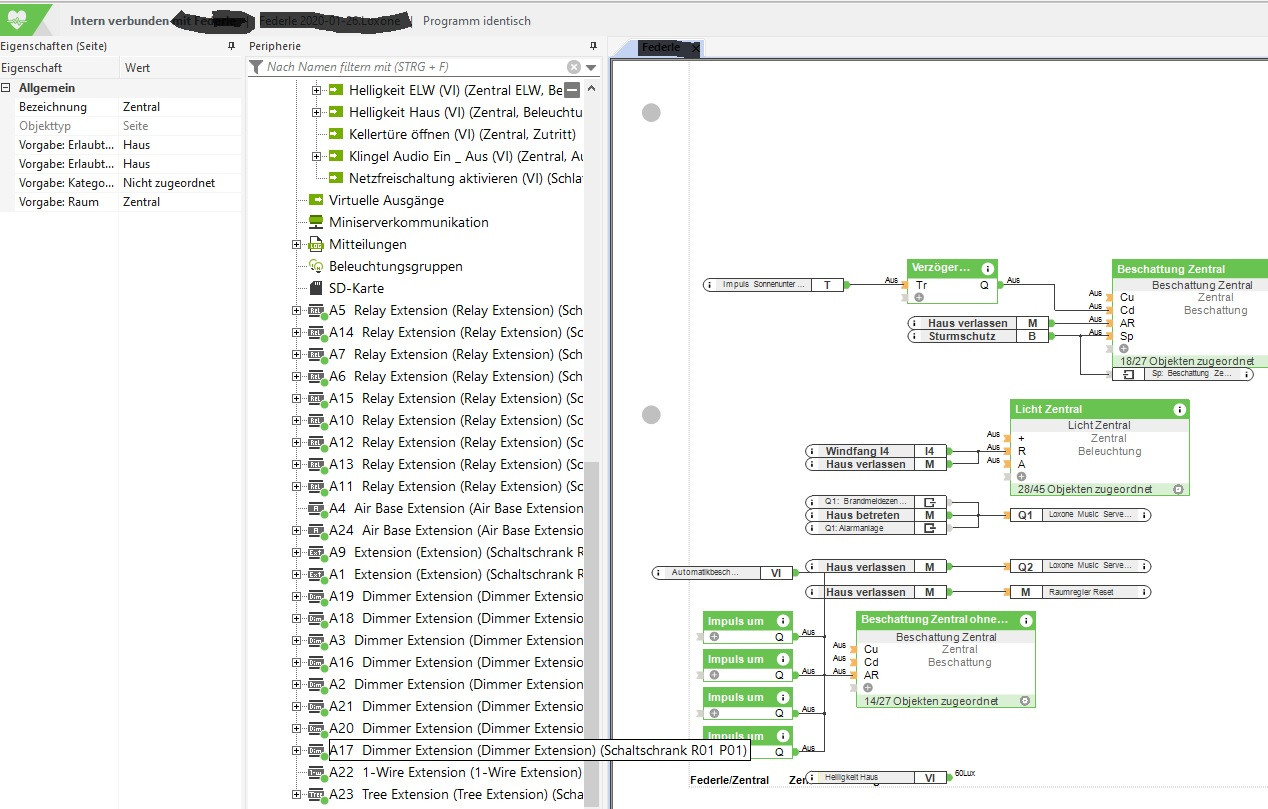Click gear icon on Beschattung Zentral ohne block
Image resolution: width=1268 pixels, height=809 pixels.
point(1024,701)
